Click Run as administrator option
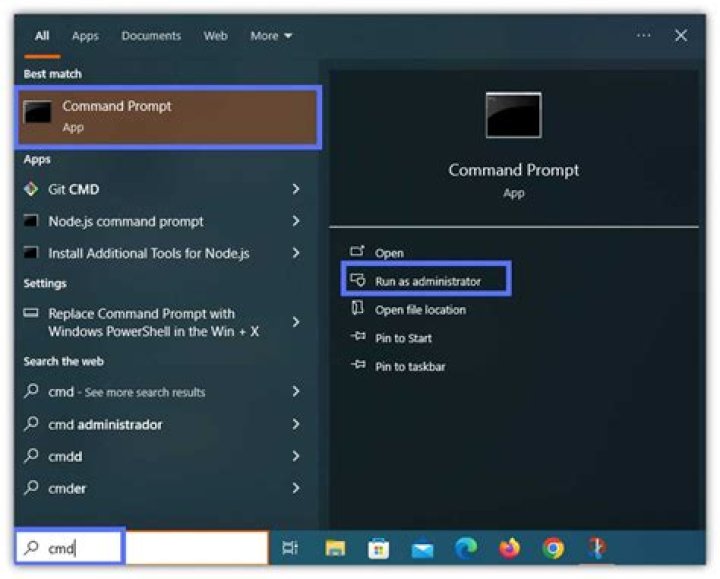The width and height of the screenshot is (720, 579). click(427, 282)
